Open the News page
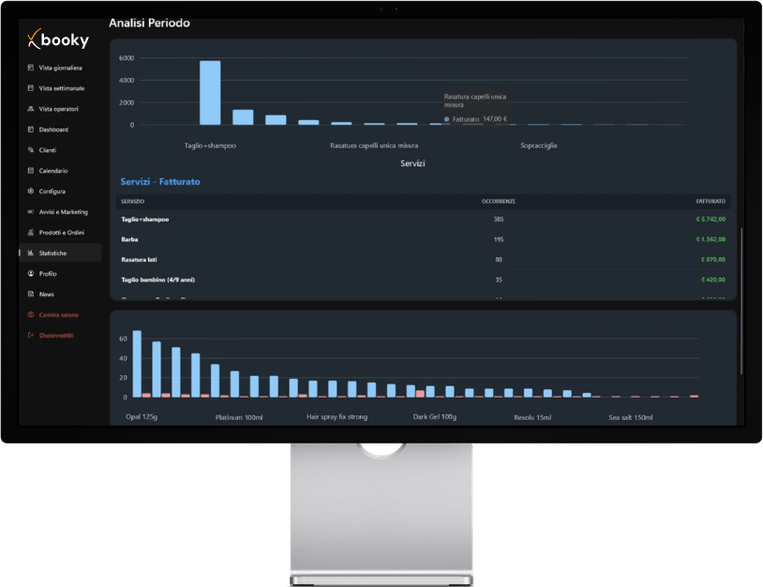 coord(46,294)
